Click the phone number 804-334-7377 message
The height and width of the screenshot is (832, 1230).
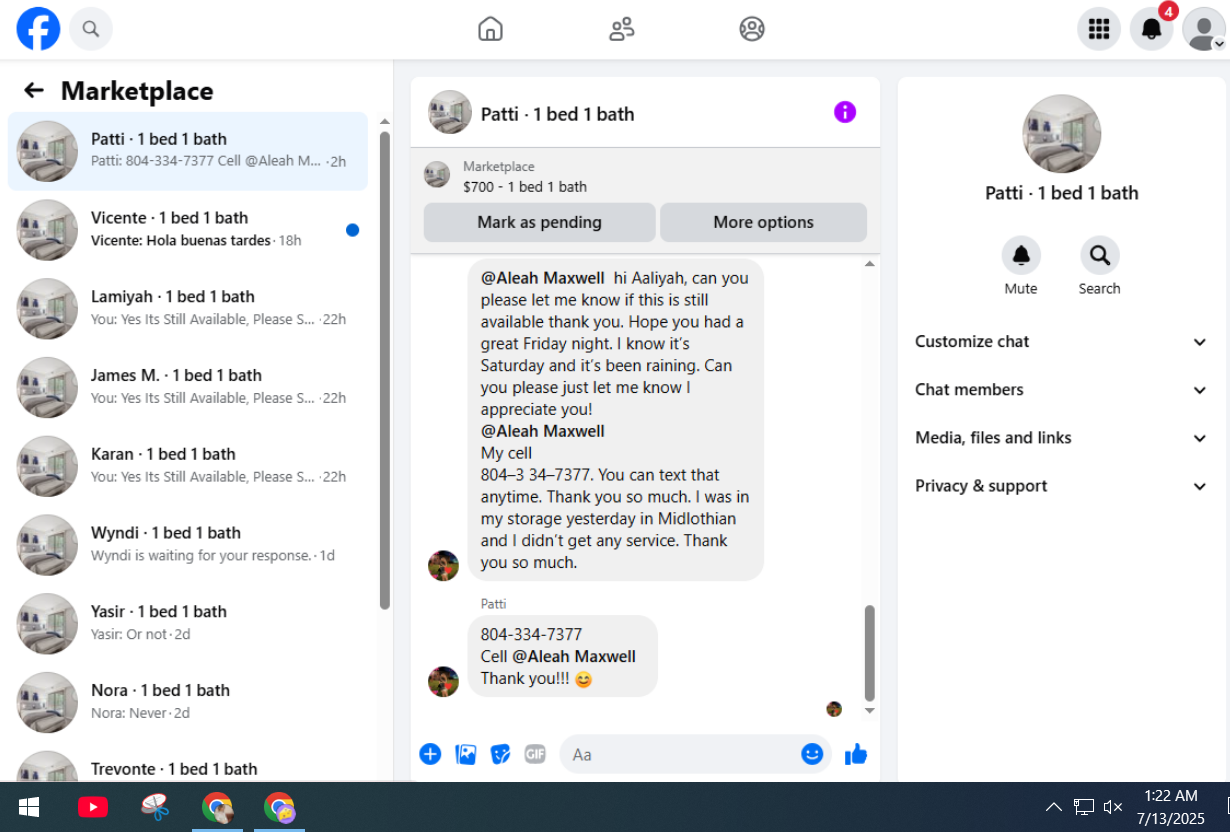coord(531,634)
